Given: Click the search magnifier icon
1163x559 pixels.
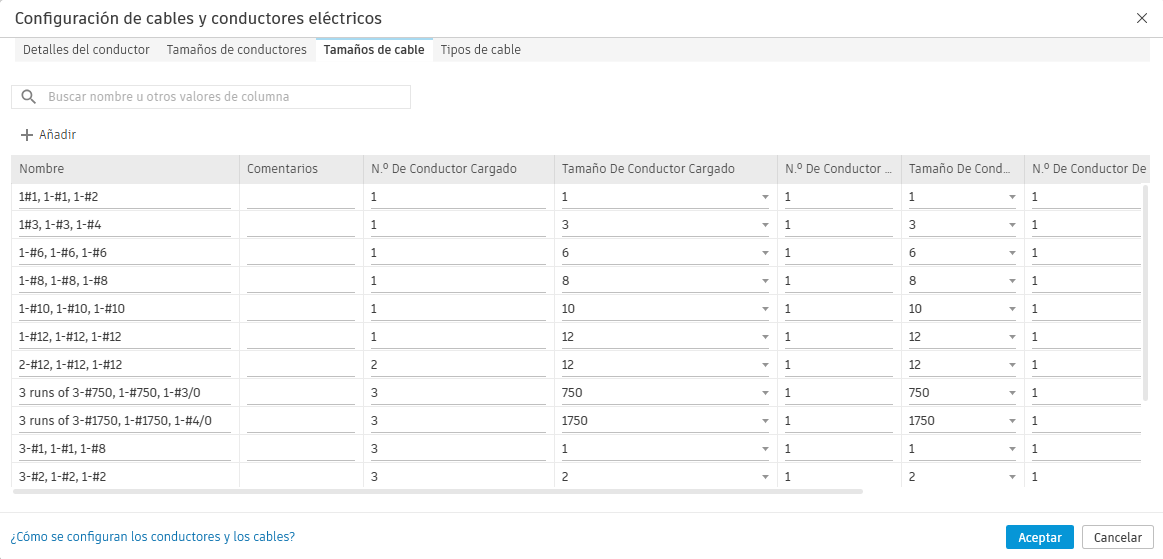Looking at the screenshot, I should [29, 97].
